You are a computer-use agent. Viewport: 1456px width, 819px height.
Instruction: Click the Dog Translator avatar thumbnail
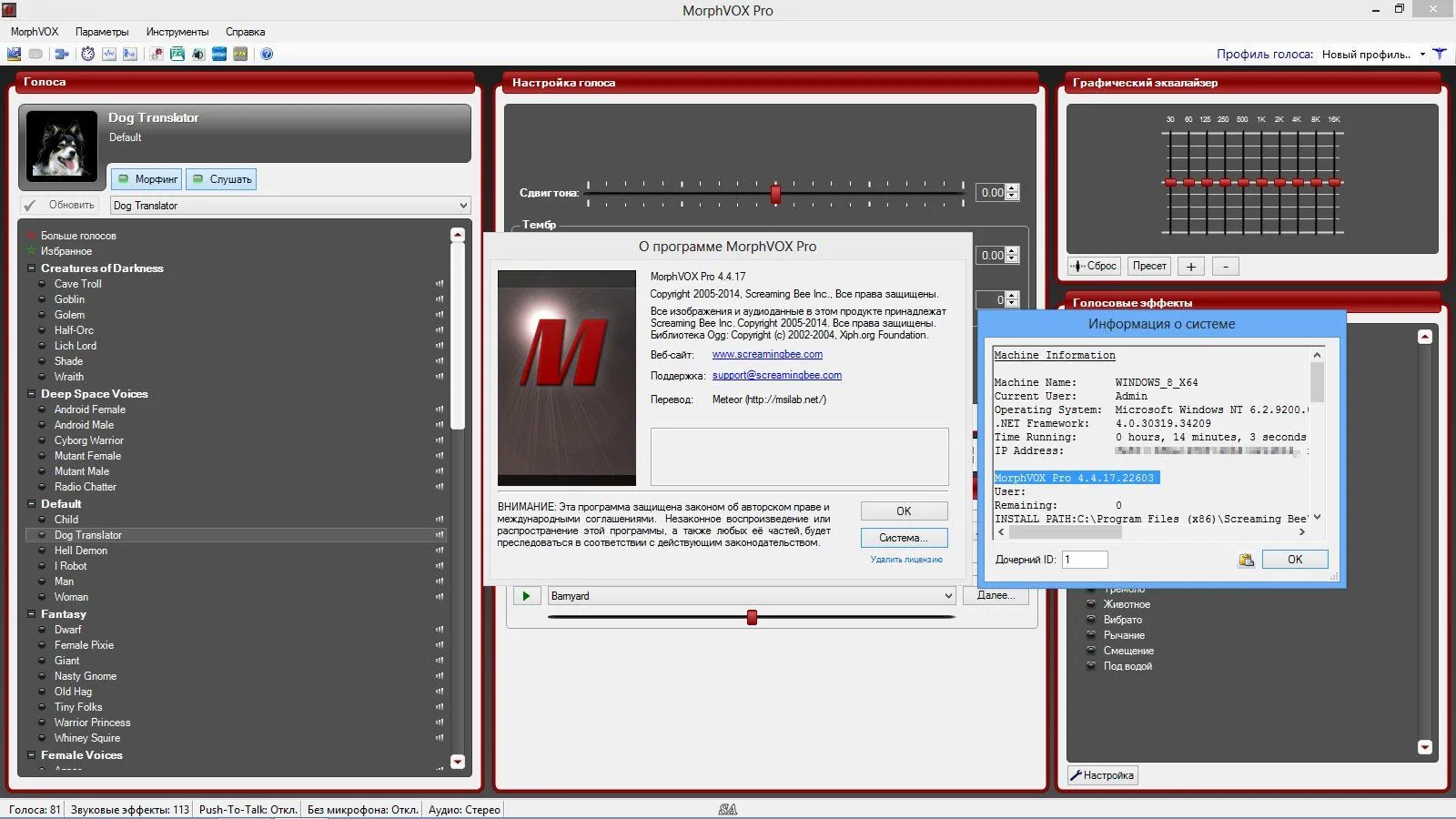click(x=62, y=145)
